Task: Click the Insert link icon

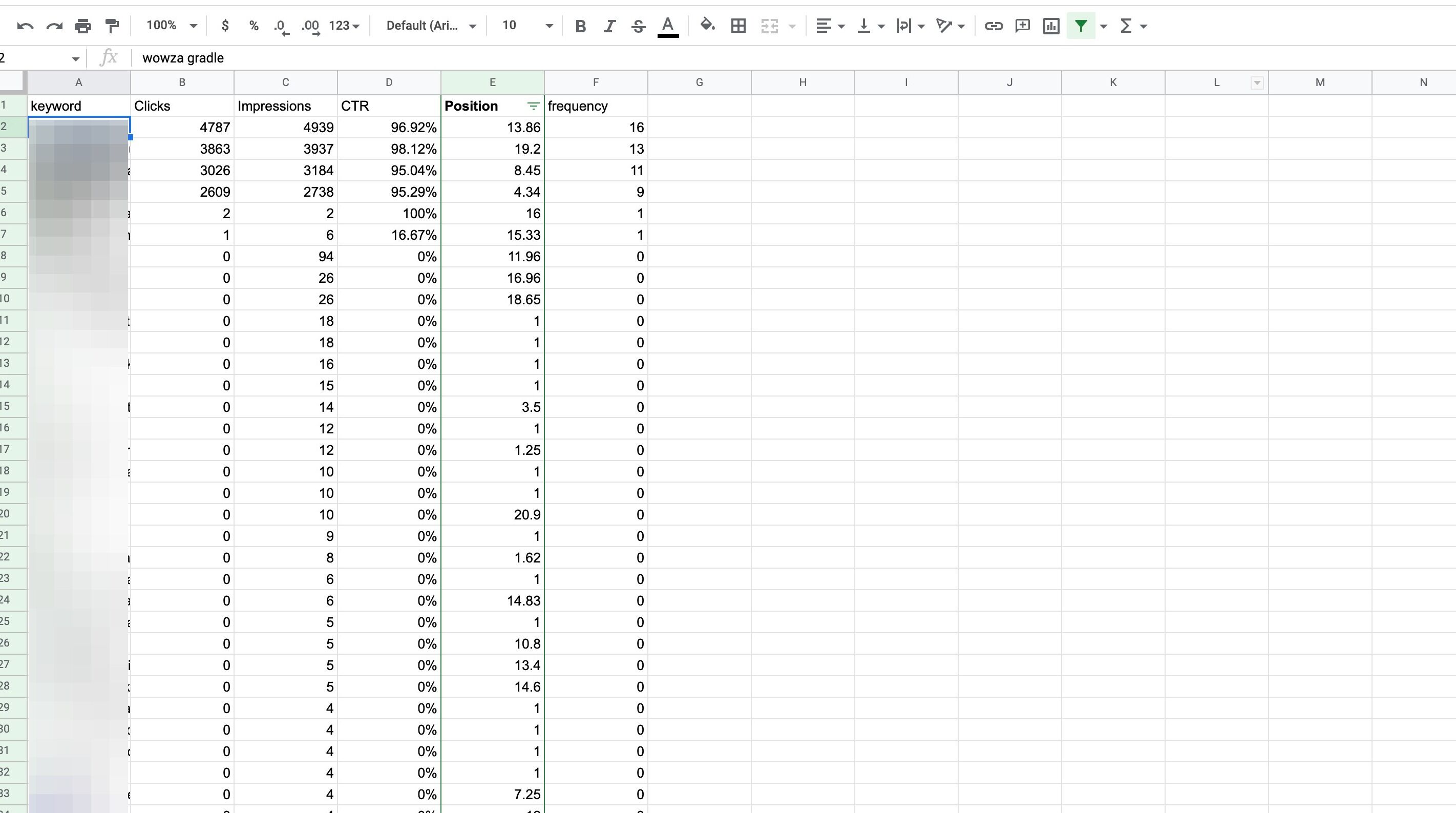Action: (993, 26)
